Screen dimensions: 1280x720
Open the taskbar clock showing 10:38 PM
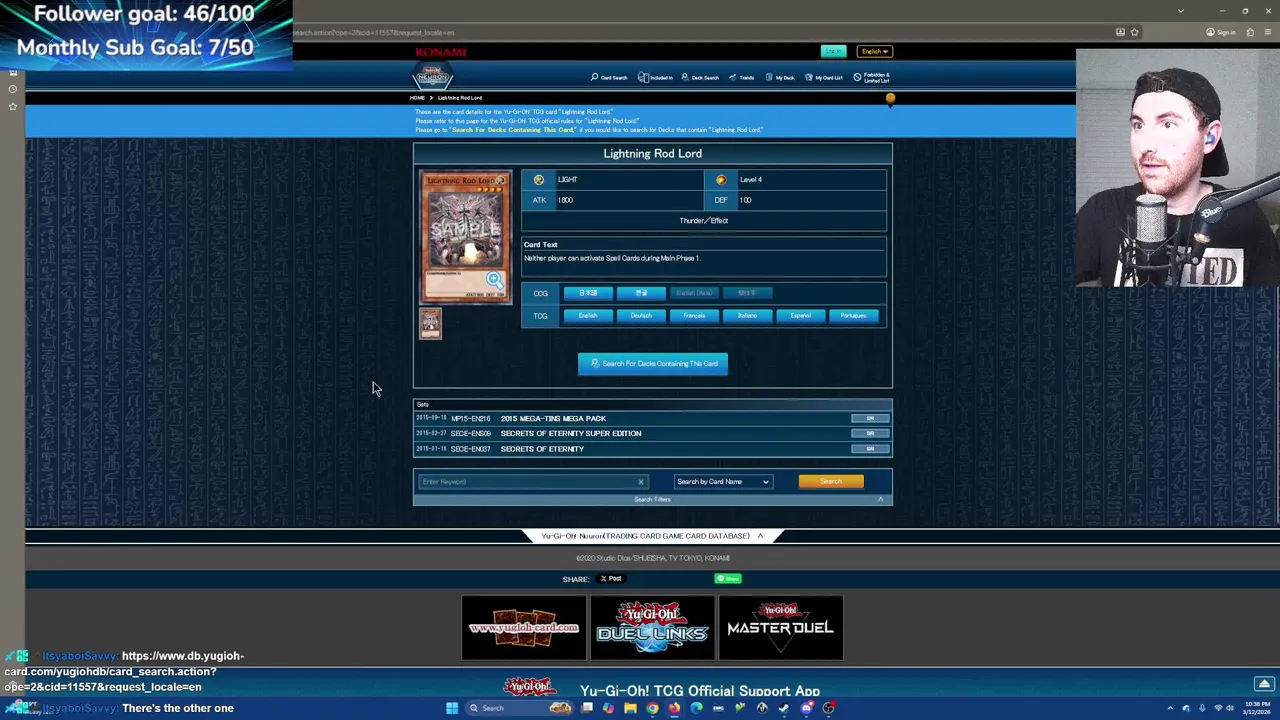[x=1257, y=708]
